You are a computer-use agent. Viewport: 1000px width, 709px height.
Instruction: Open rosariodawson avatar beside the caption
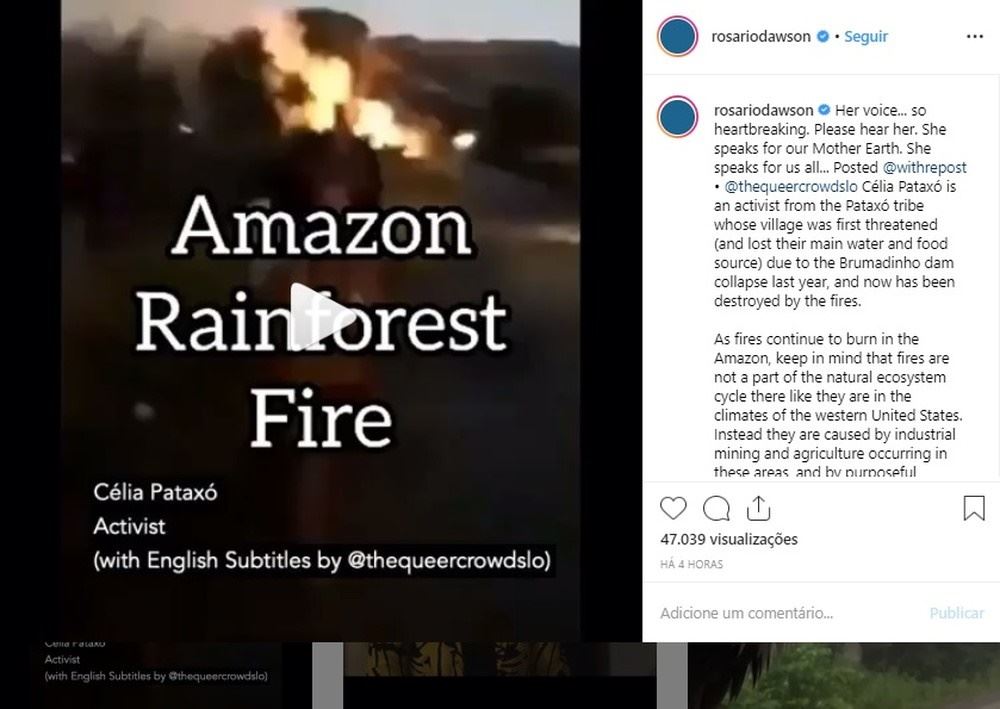(x=677, y=117)
